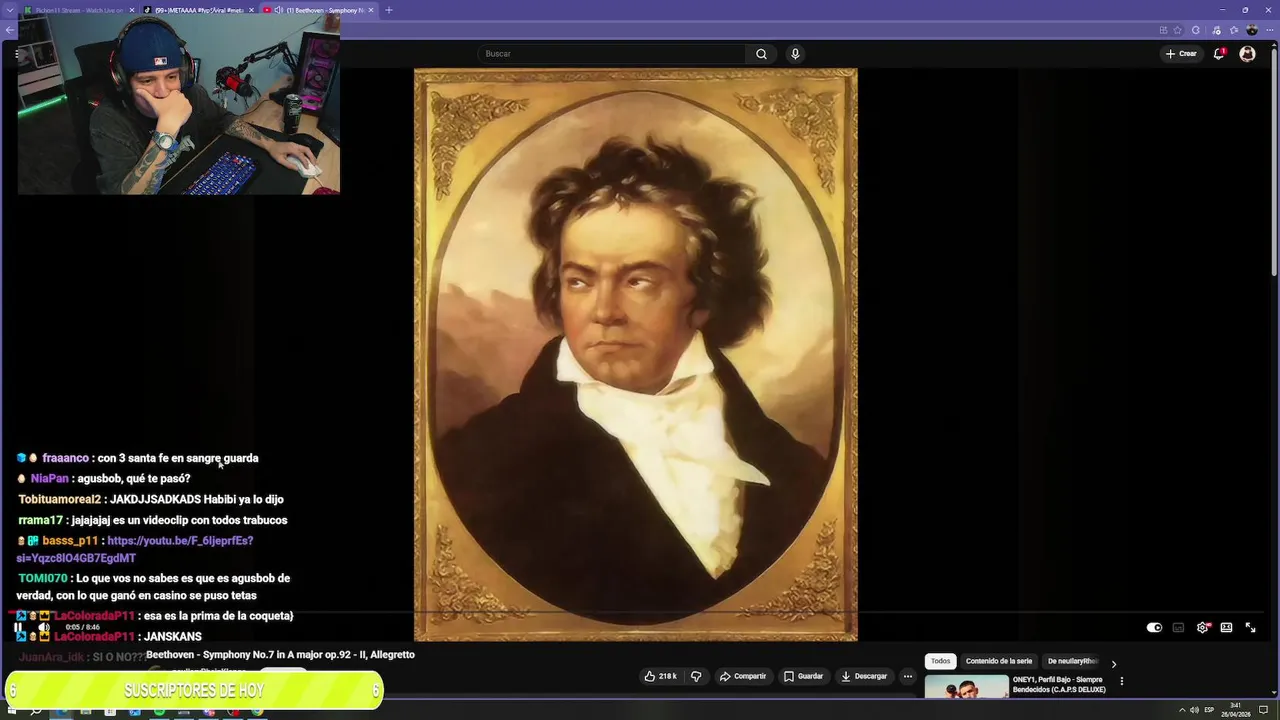This screenshot has height=720, width=1280.
Task: Mute the video player volume
Action: 44,628
